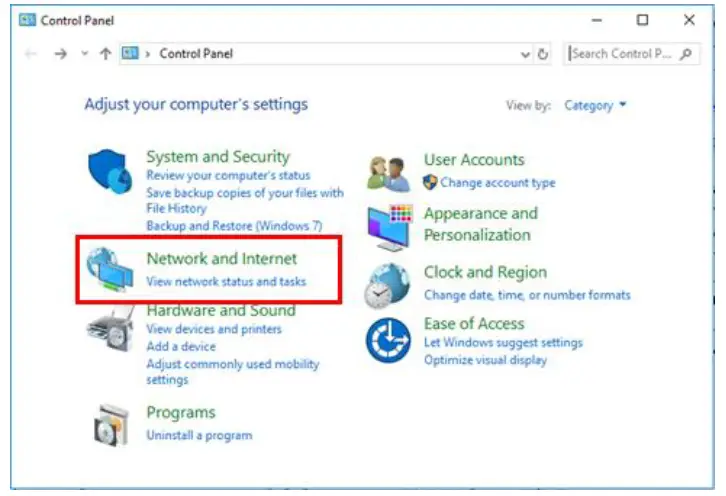726x496 pixels.
Task: Open the Programs category icon
Action: point(110,425)
